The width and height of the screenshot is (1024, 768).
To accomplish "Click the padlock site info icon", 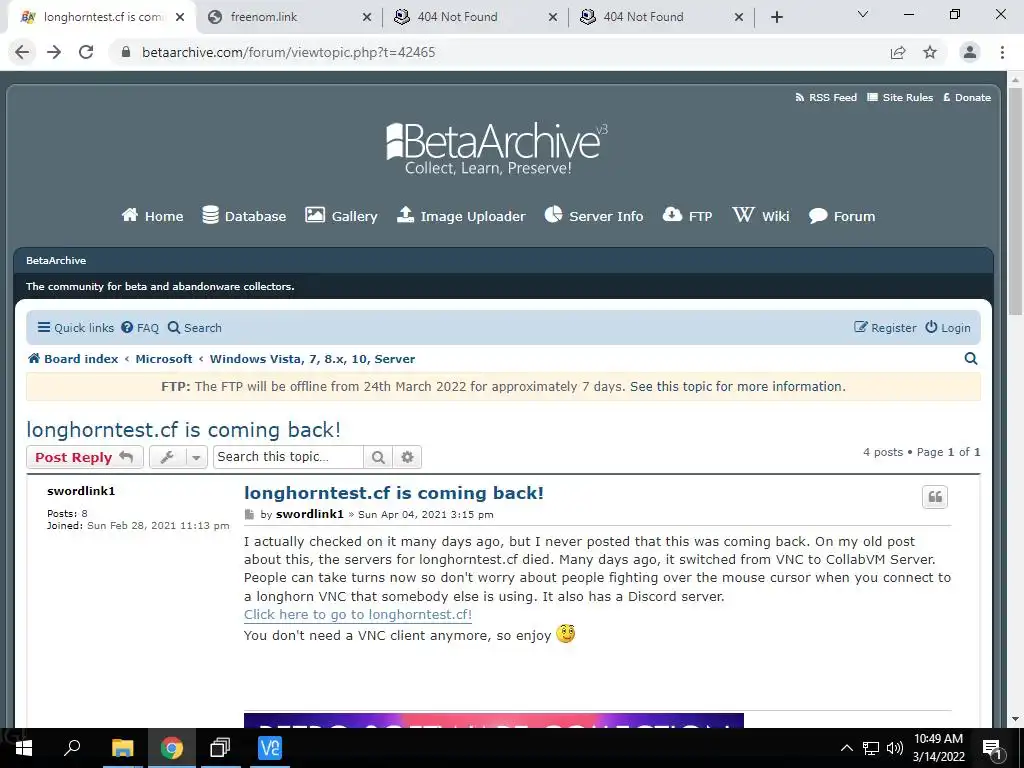I will click(x=126, y=52).
